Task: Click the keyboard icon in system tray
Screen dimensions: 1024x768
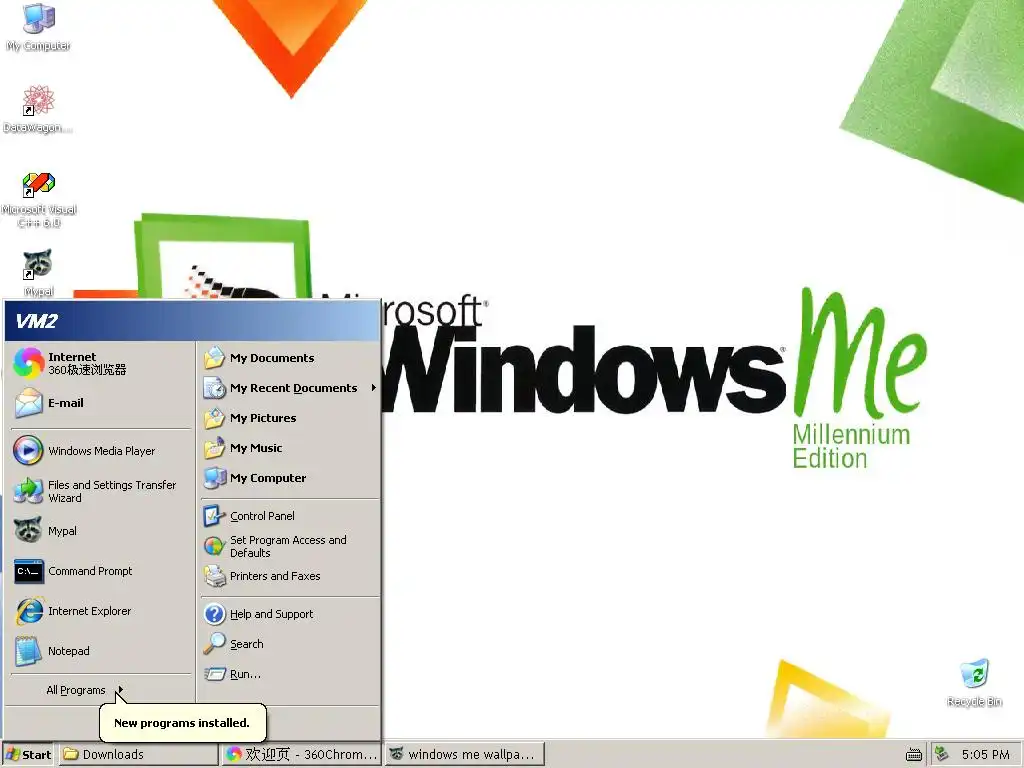Action: [x=914, y=755]
